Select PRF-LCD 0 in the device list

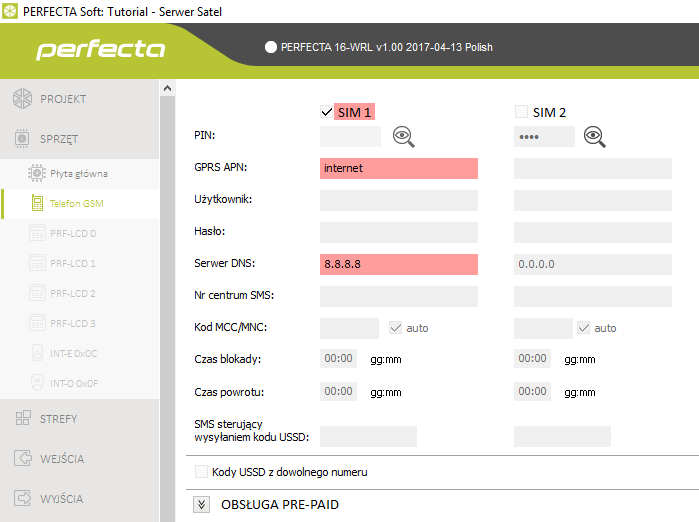pyautogui.click(x=72, y=234)
